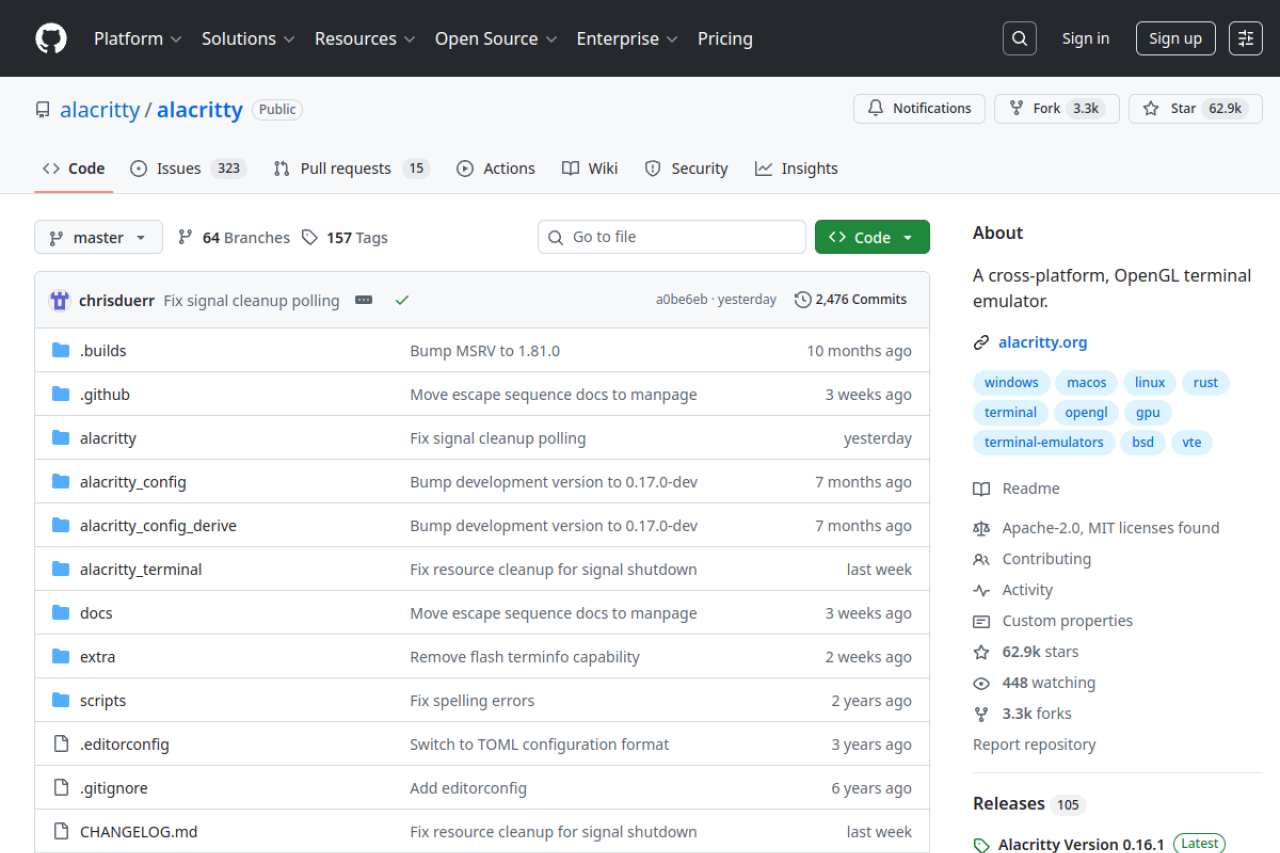Click the commit history clock icon
The image size is (1280, 853).
(x=802, y=299)
